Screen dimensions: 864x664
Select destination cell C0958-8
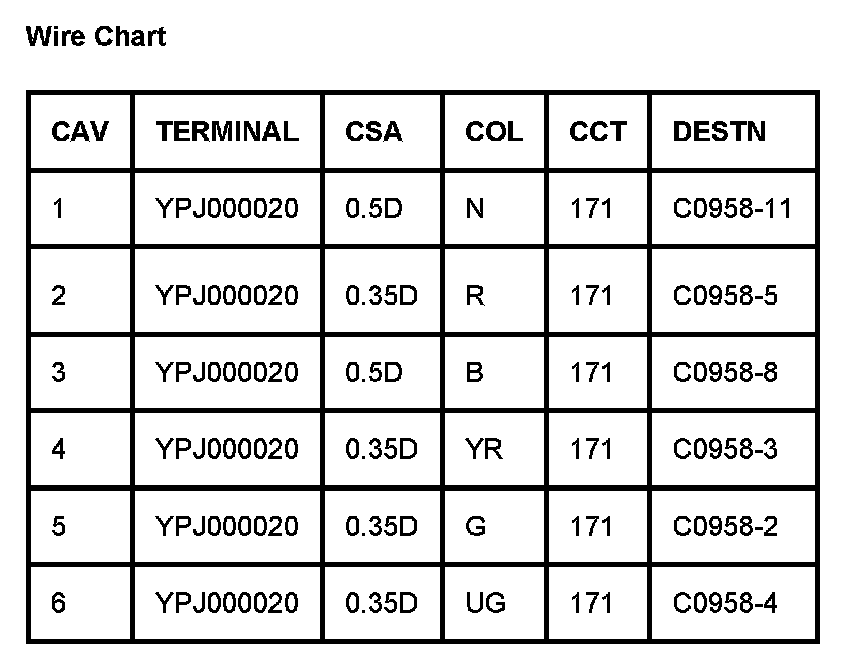(x=725, y=373)
